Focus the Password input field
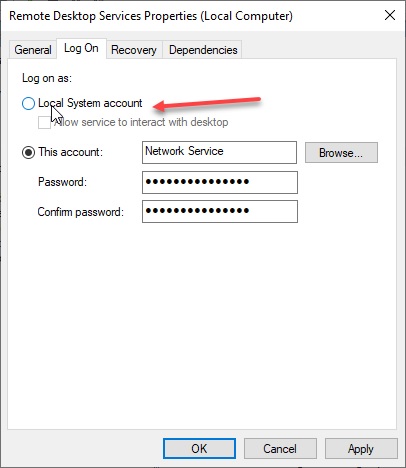The height and width of the screenshot is (468, 406). tap(220, 182)
